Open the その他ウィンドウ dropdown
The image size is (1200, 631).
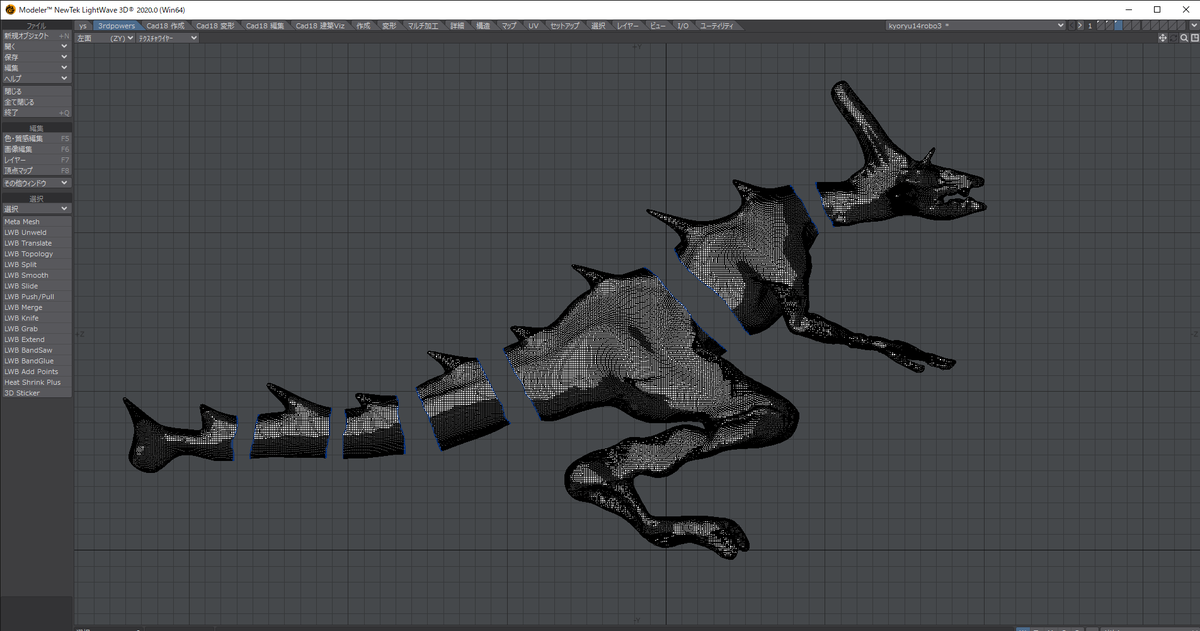36,183
